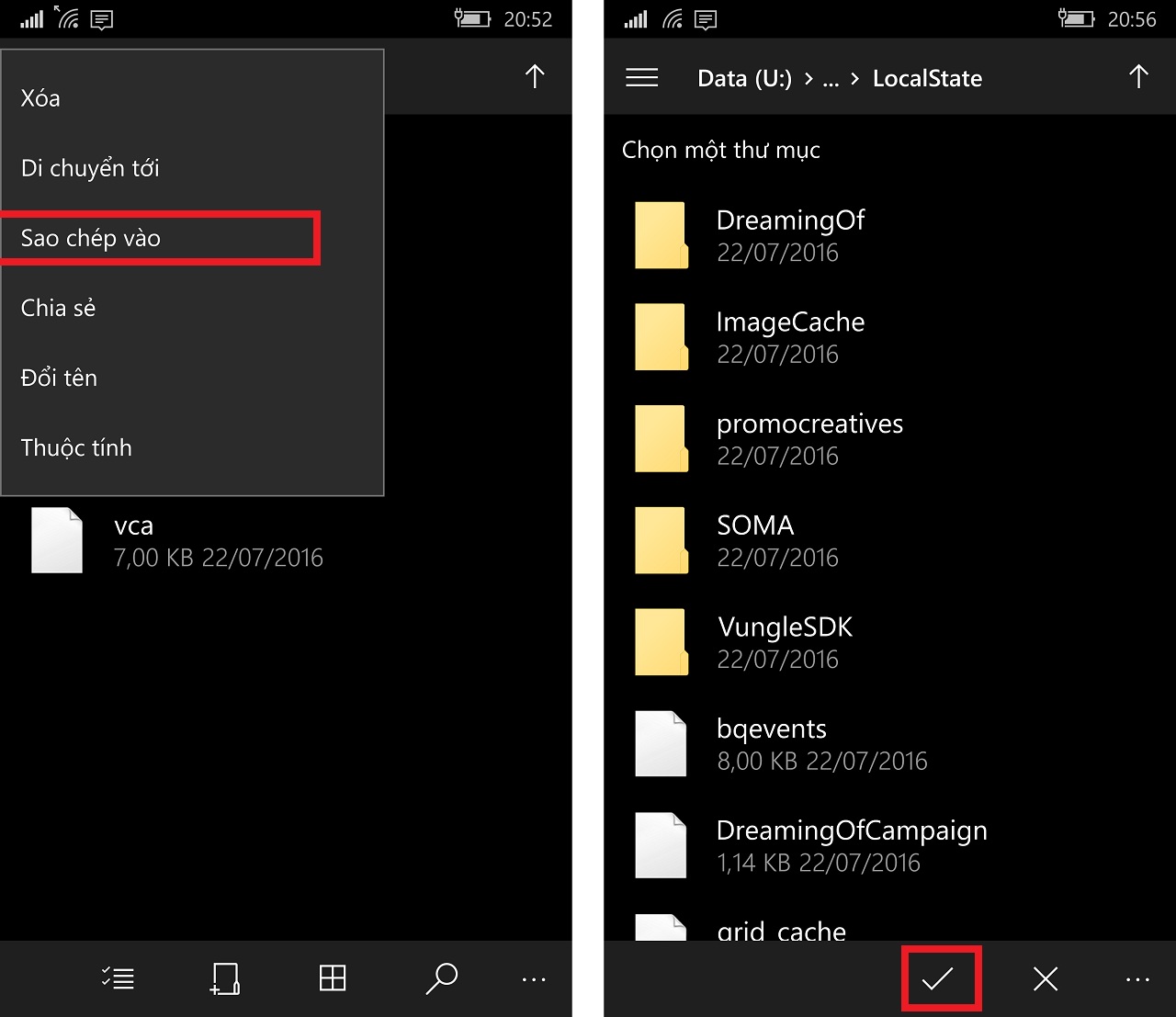
Task: Open more options ellipsis in left toolbar
Action: [534, 980]
